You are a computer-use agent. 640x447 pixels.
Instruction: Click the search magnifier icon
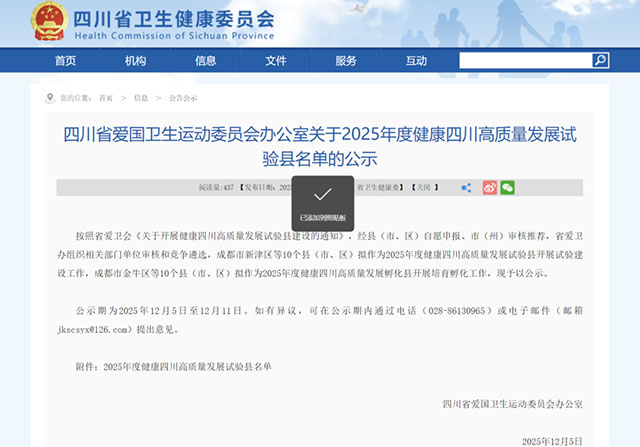click(600, 61)
